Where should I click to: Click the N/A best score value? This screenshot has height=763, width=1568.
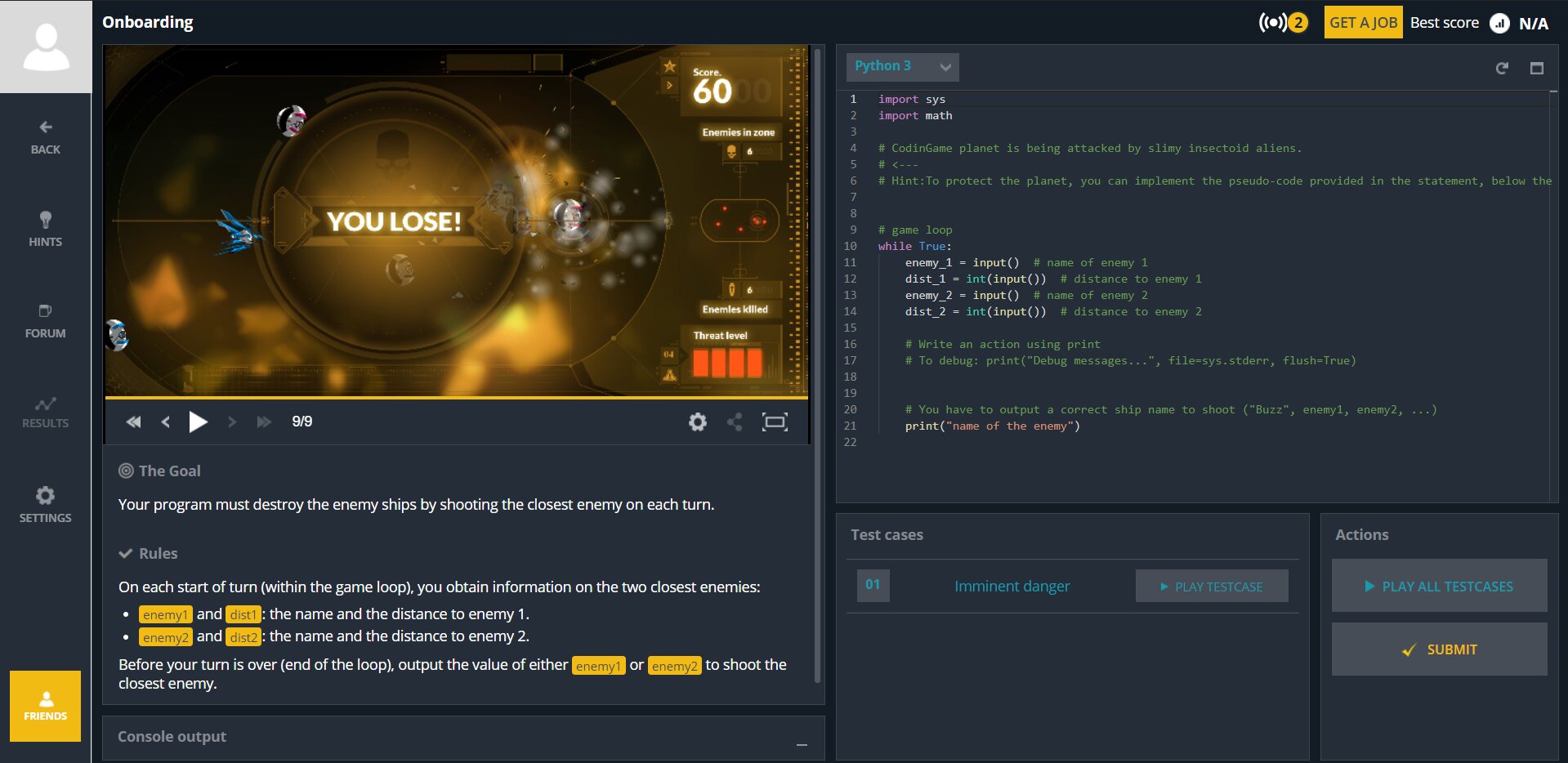1533,24
